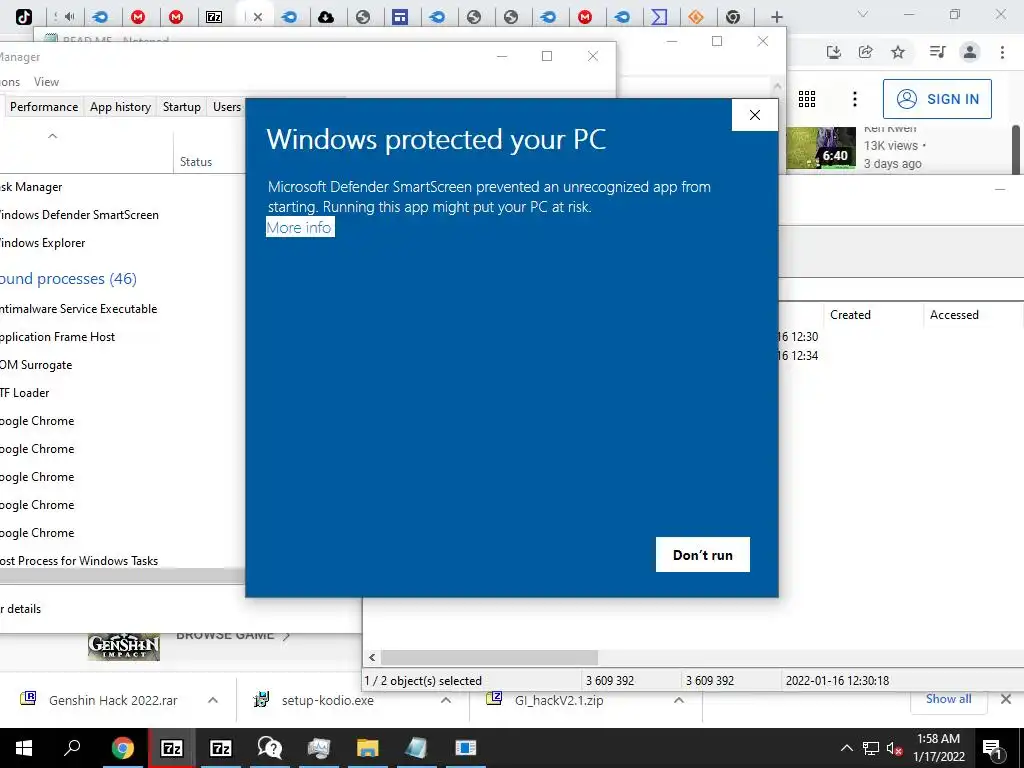The image size is (1024, 768).
Task: Open the Windows Start menu
Action: pos(24,748)
